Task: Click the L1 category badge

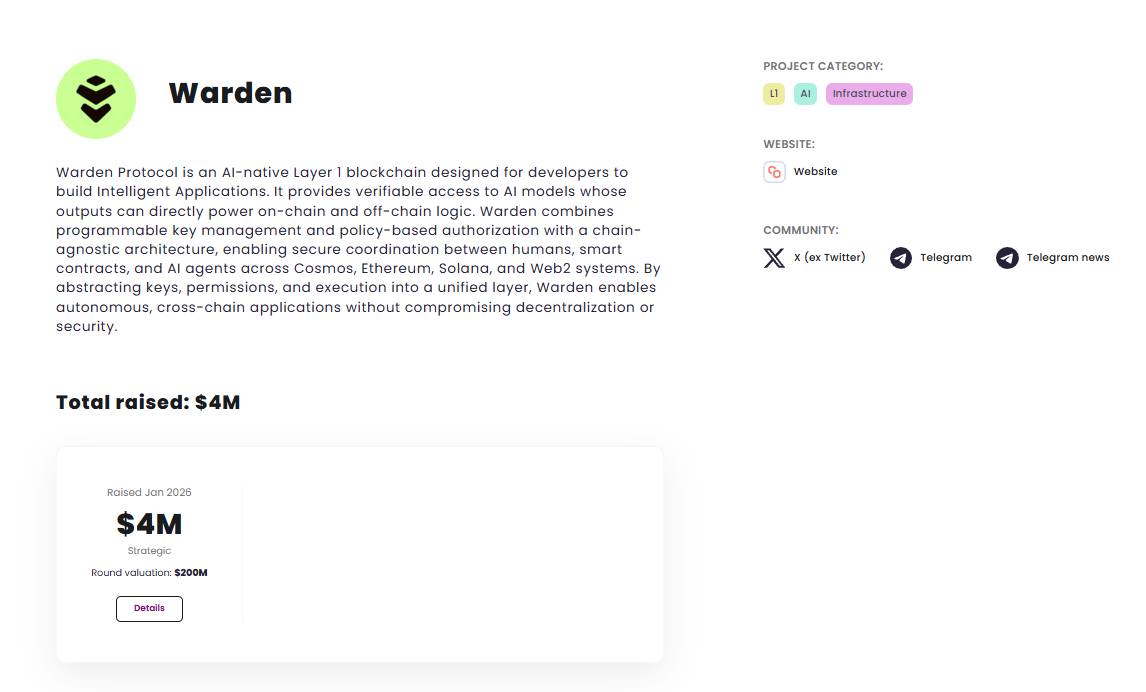Action: (772, 93)
